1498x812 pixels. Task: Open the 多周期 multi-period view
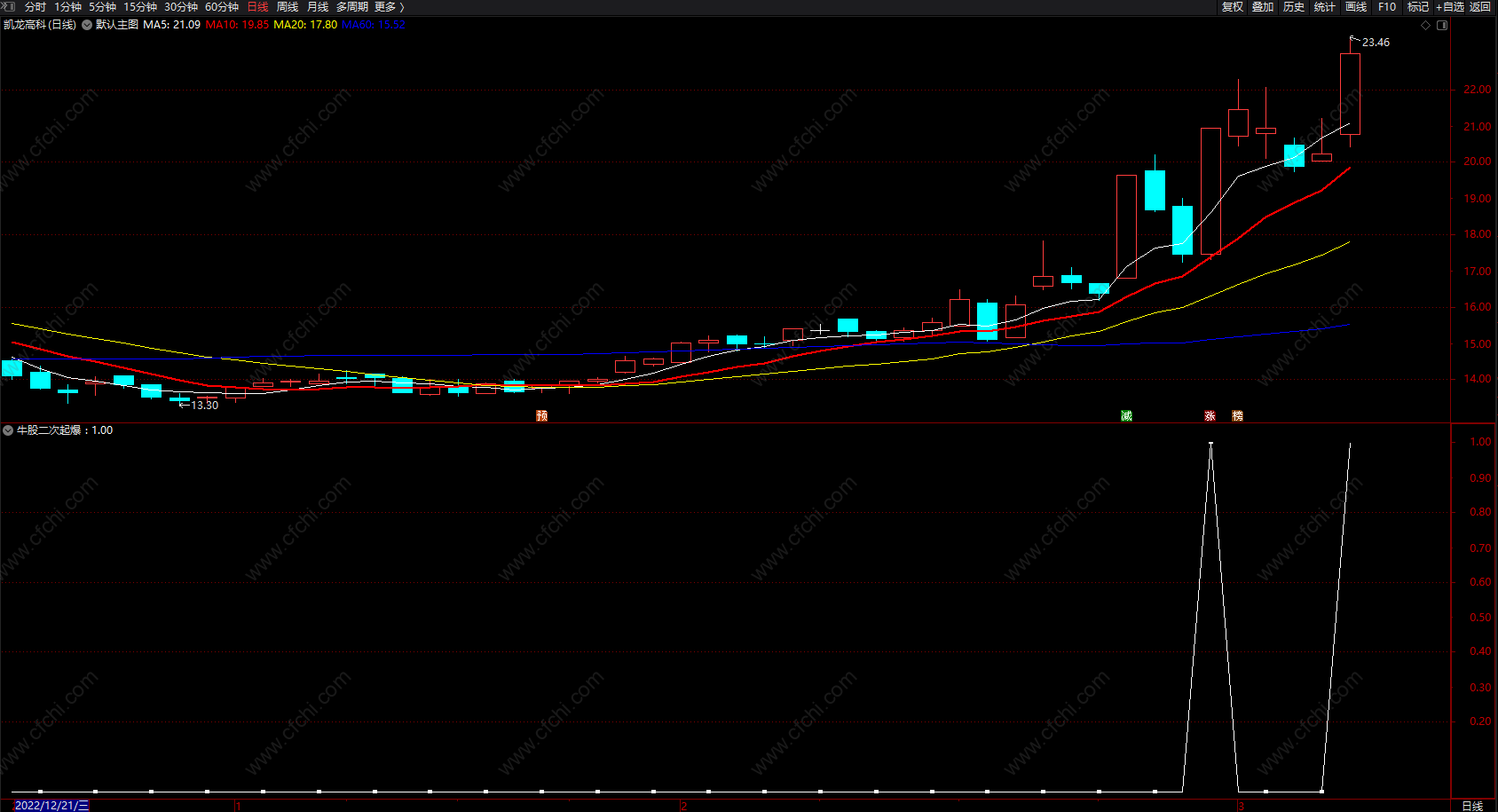click(x=352, y=7)
